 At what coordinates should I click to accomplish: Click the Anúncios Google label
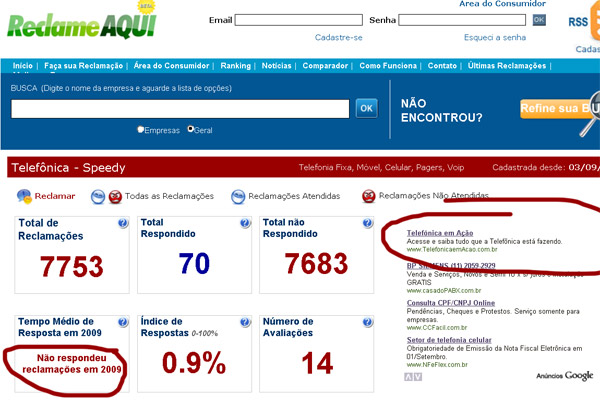point(565,376)
